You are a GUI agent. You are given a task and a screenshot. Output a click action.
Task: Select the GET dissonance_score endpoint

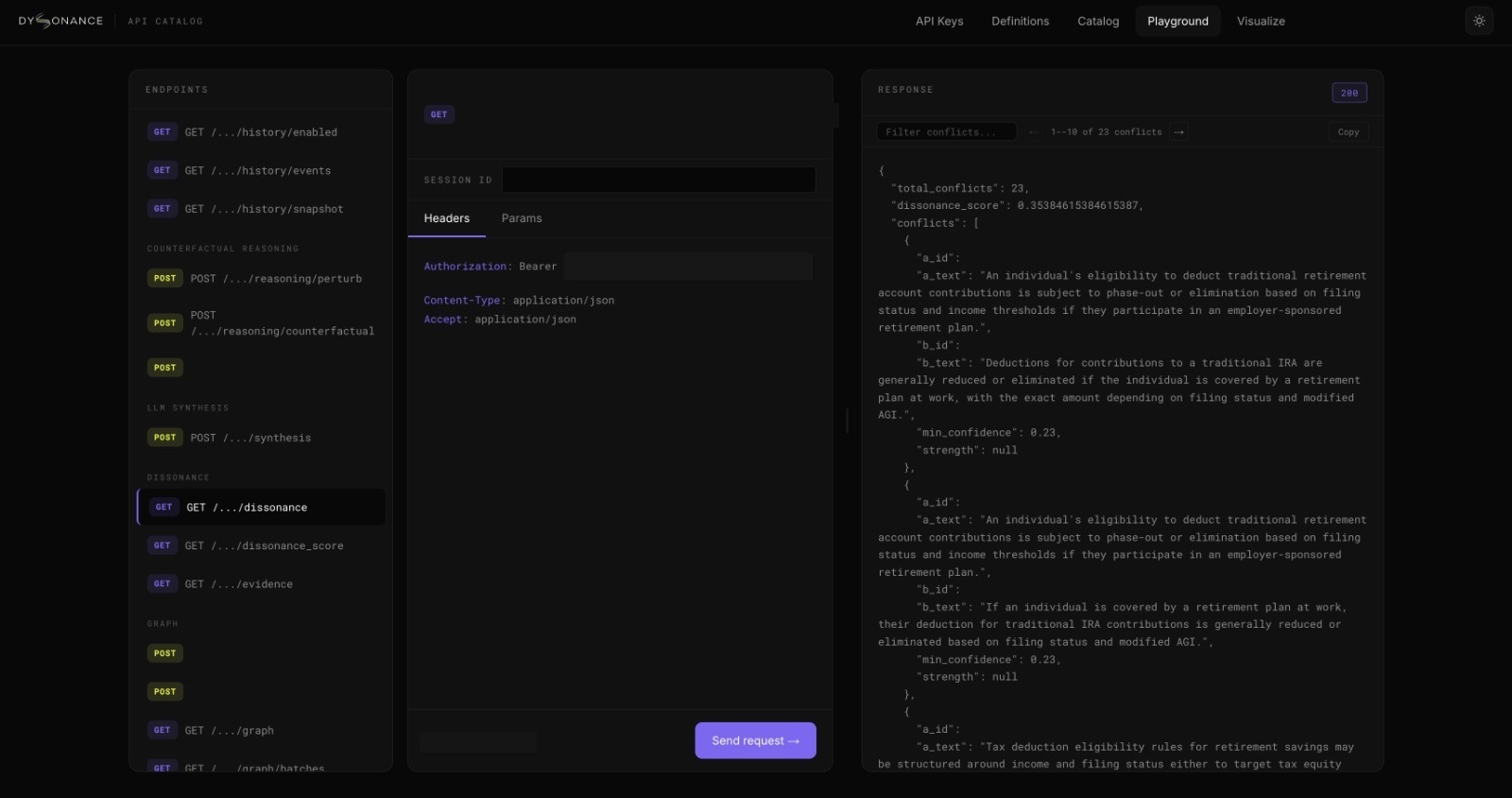(261, 546)
